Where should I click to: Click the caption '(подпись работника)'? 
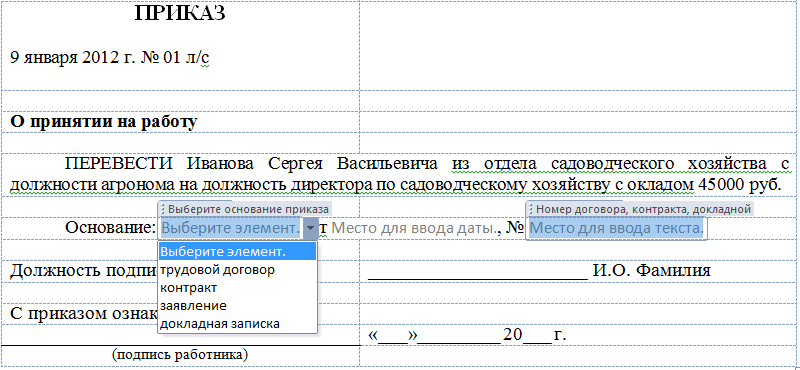[x=180, y=354]
